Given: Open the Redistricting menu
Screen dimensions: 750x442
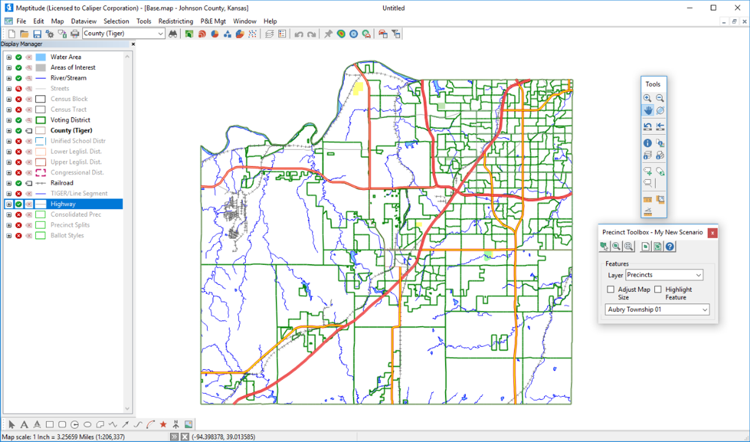Looking at the screenshot, I should (x=176, y=21).
